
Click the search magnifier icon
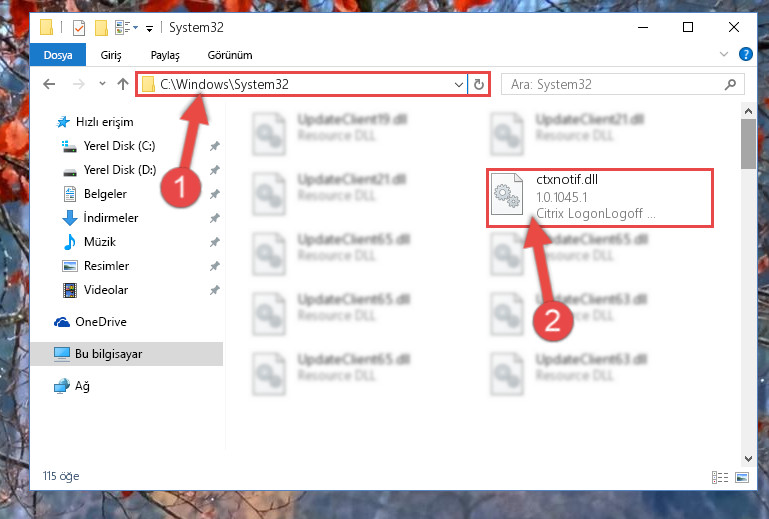(x=730, y=84)
